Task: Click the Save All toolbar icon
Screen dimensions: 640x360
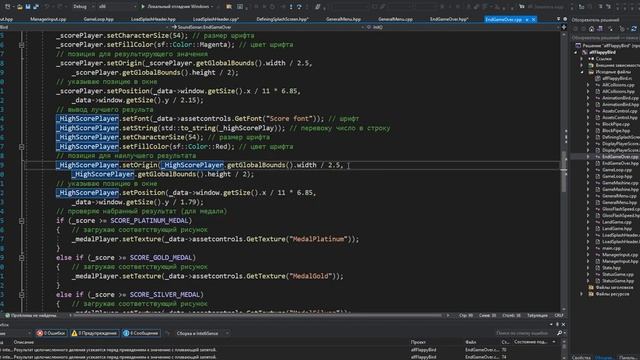Action: coord(36,7)
